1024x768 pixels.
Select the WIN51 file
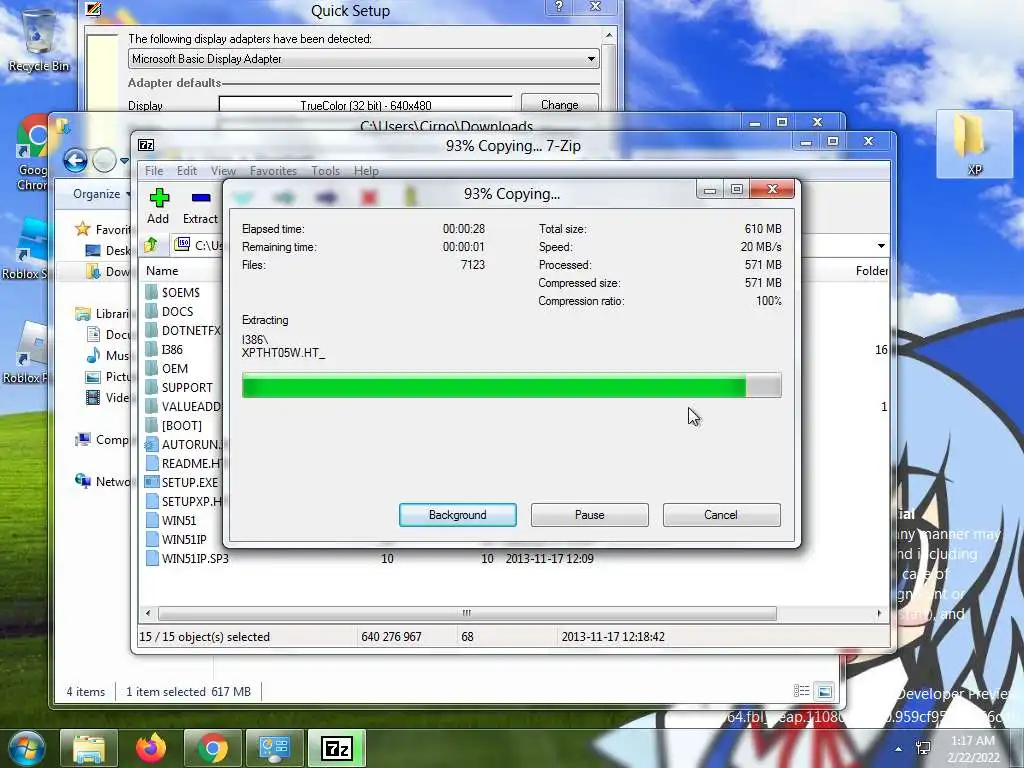point(178,520)
